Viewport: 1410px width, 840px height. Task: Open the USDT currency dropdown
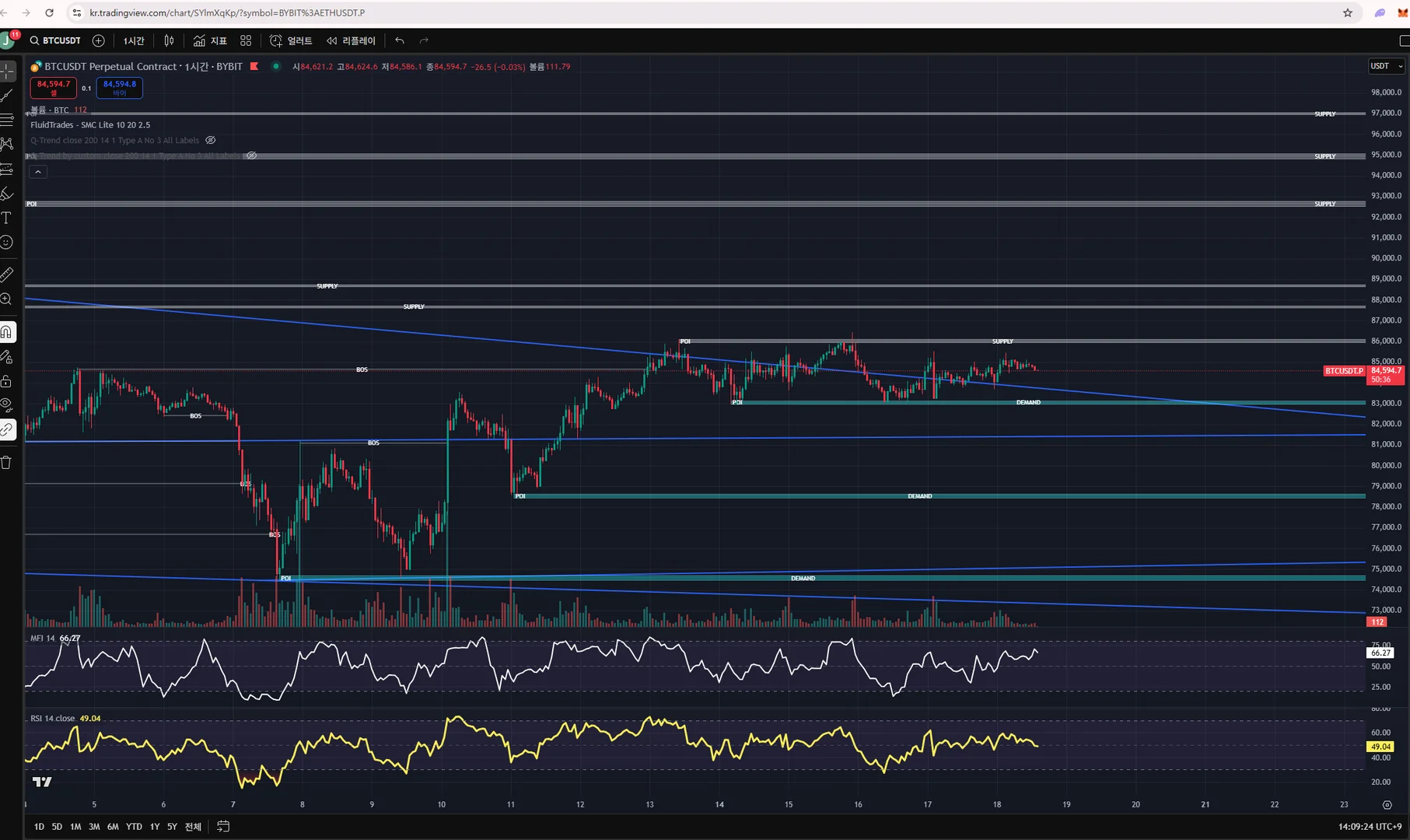click(x=1387, y=66)
